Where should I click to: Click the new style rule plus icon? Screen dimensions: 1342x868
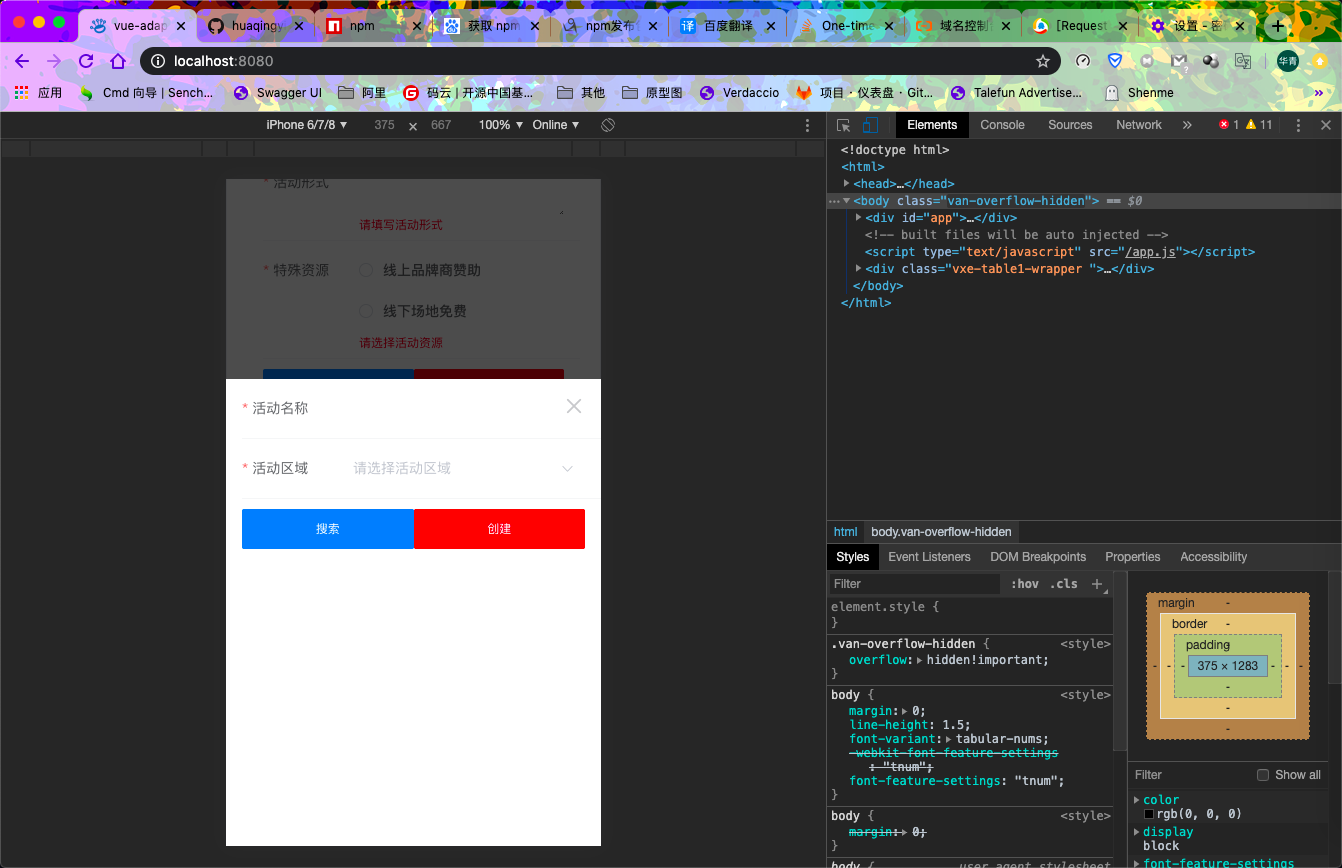(1097, 584)
